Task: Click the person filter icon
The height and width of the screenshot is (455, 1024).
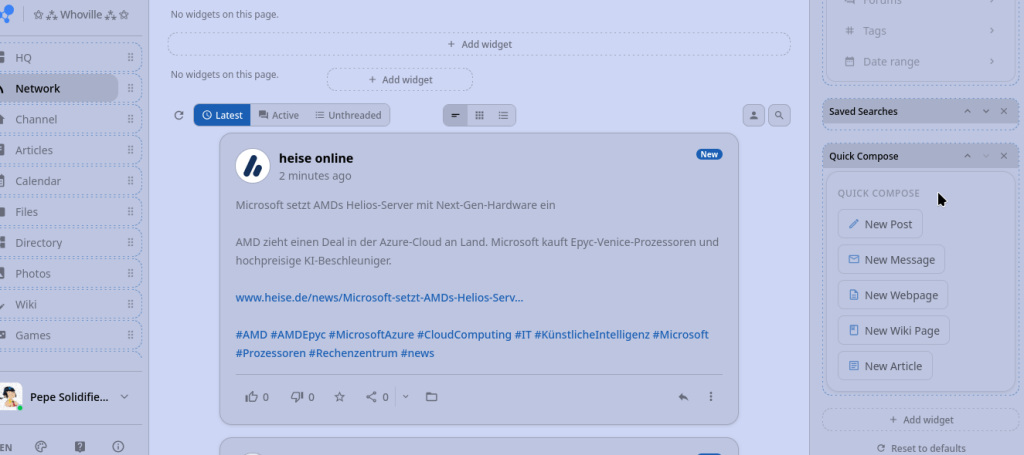Action: point(754,115)
